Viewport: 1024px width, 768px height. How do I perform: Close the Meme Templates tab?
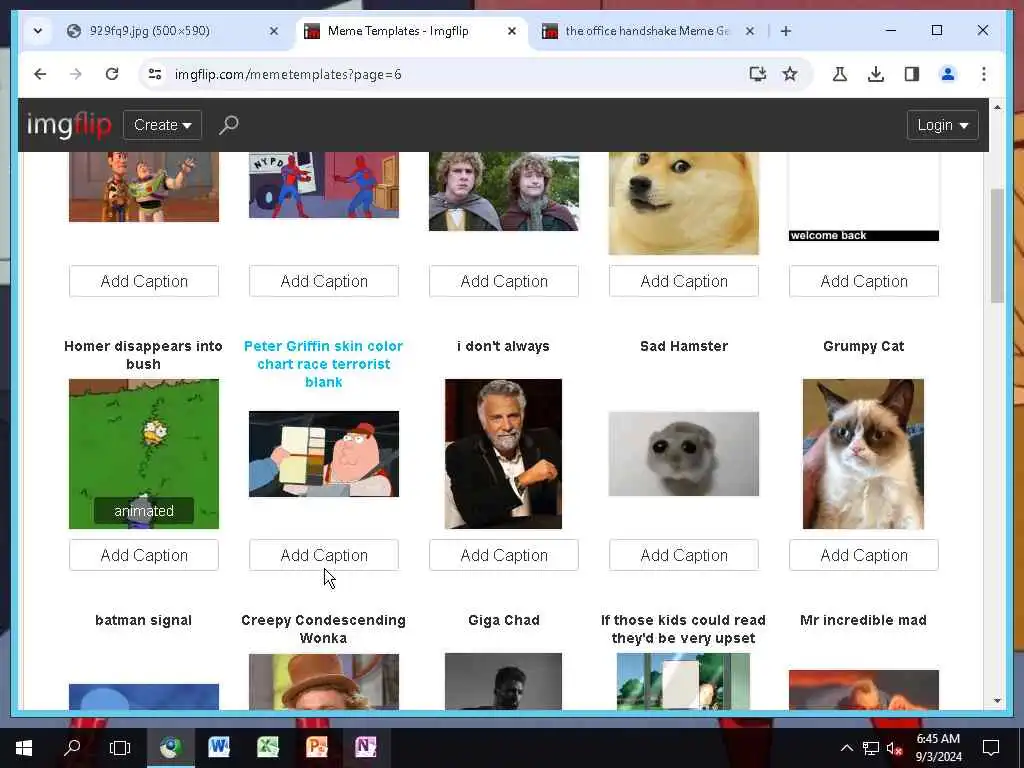tap(512, 31)
